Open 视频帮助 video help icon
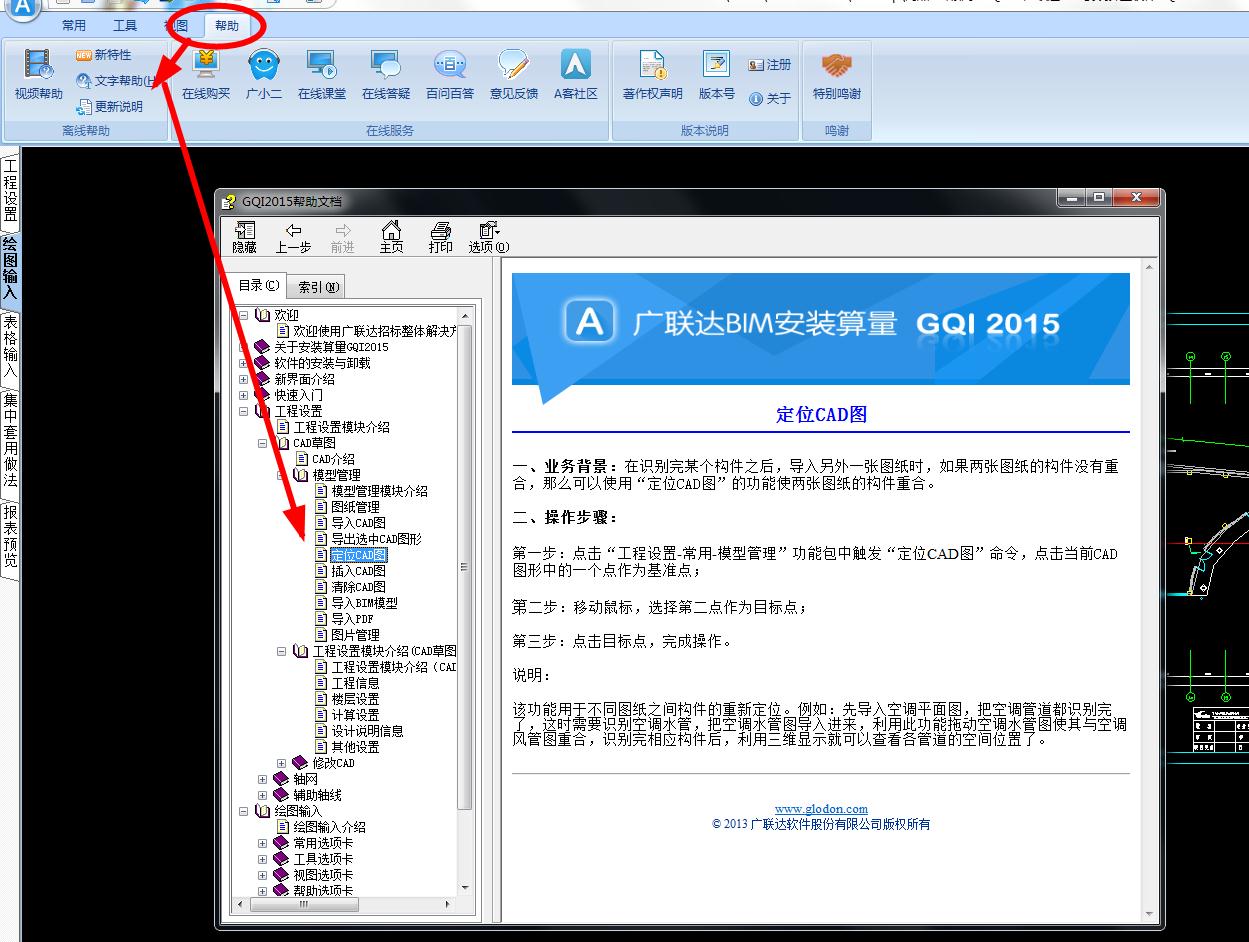 [38, 75]
